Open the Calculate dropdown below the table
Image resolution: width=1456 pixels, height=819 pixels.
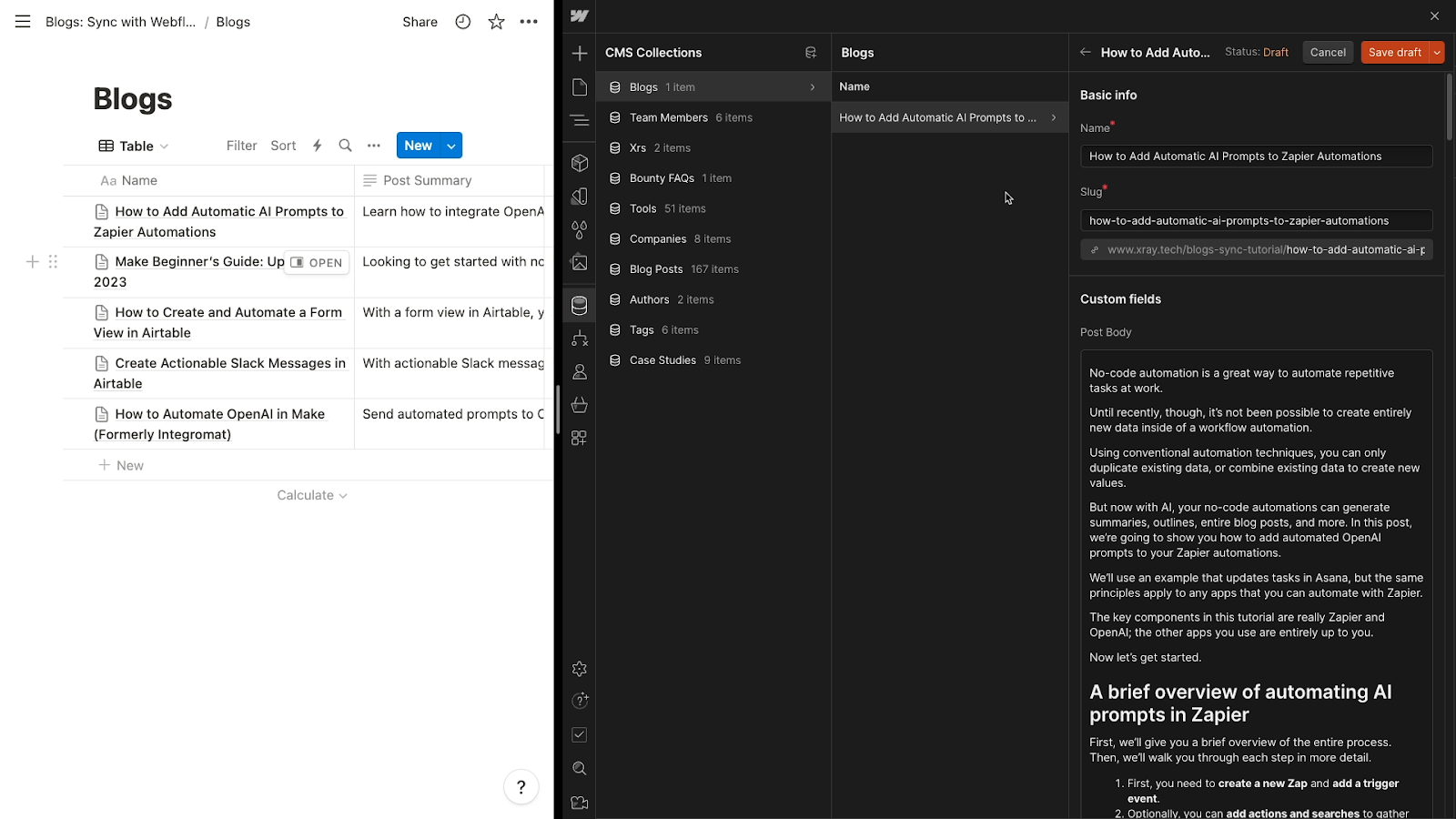pyautogui.click(x=312, y=495)
